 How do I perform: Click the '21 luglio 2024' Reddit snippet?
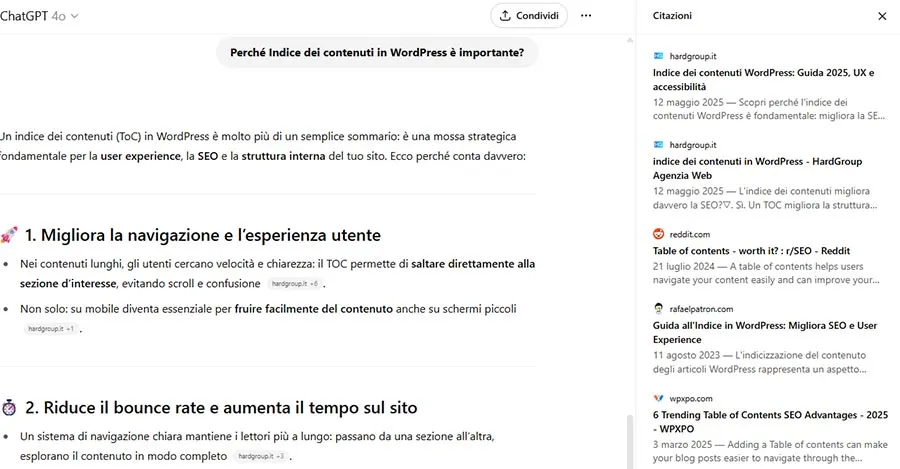766,273
